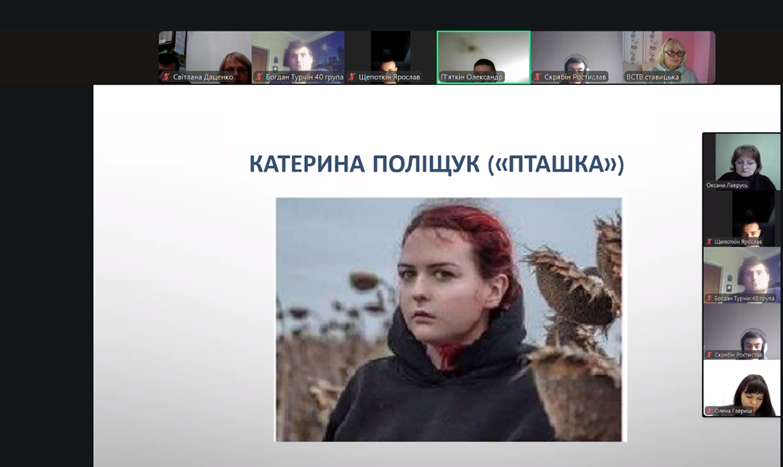Click the П'яткін Олександр name label
The width and height of the screenshot is (783, 467).
[472, 77]
